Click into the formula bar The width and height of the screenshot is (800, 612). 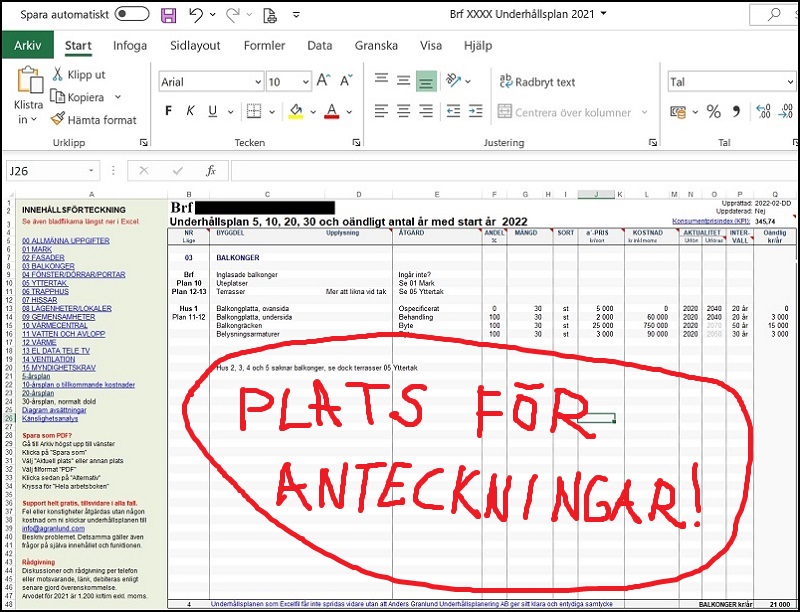click(x=514, y=171)
